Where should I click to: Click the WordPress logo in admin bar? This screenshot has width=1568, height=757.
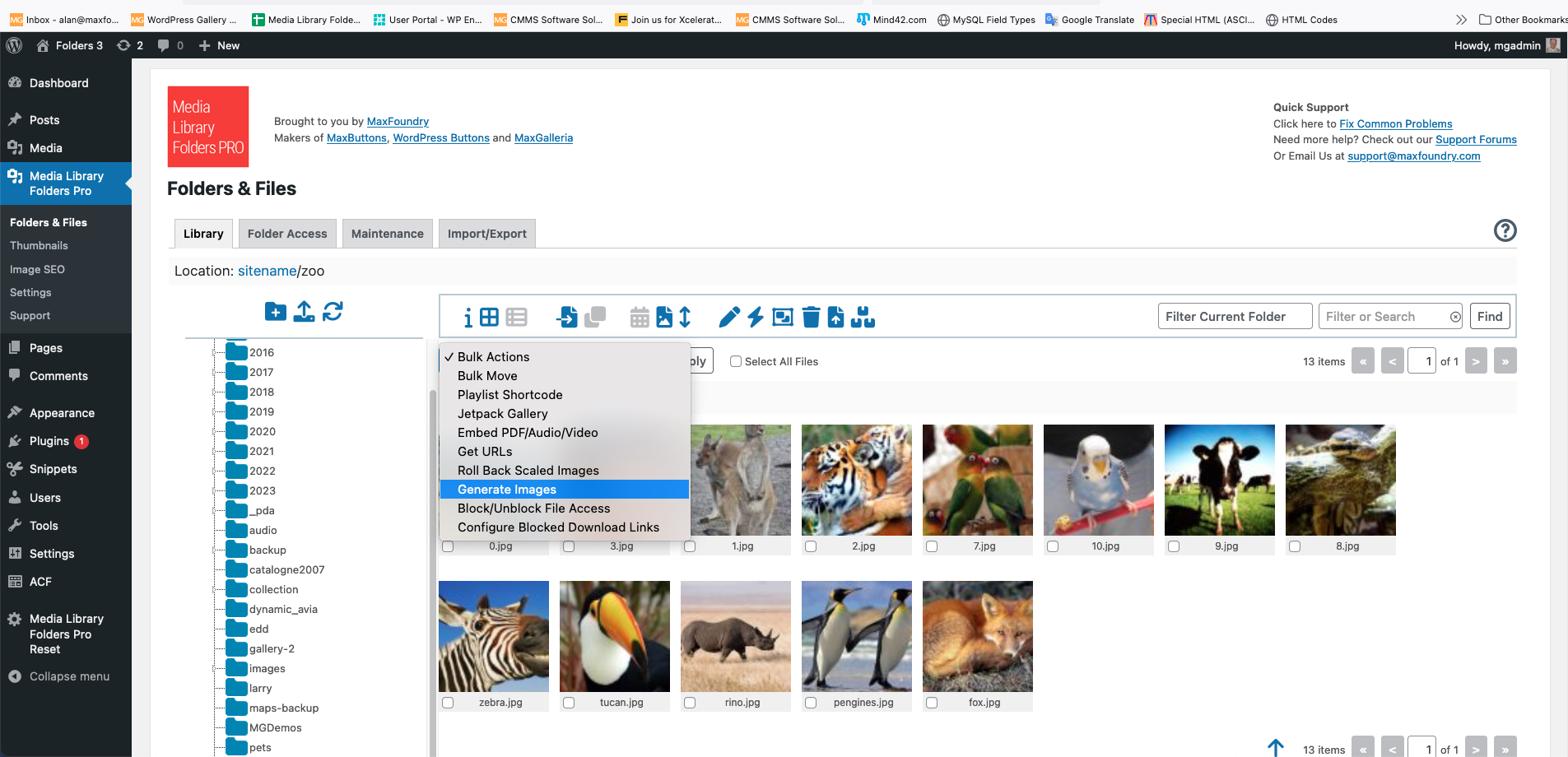14,45
